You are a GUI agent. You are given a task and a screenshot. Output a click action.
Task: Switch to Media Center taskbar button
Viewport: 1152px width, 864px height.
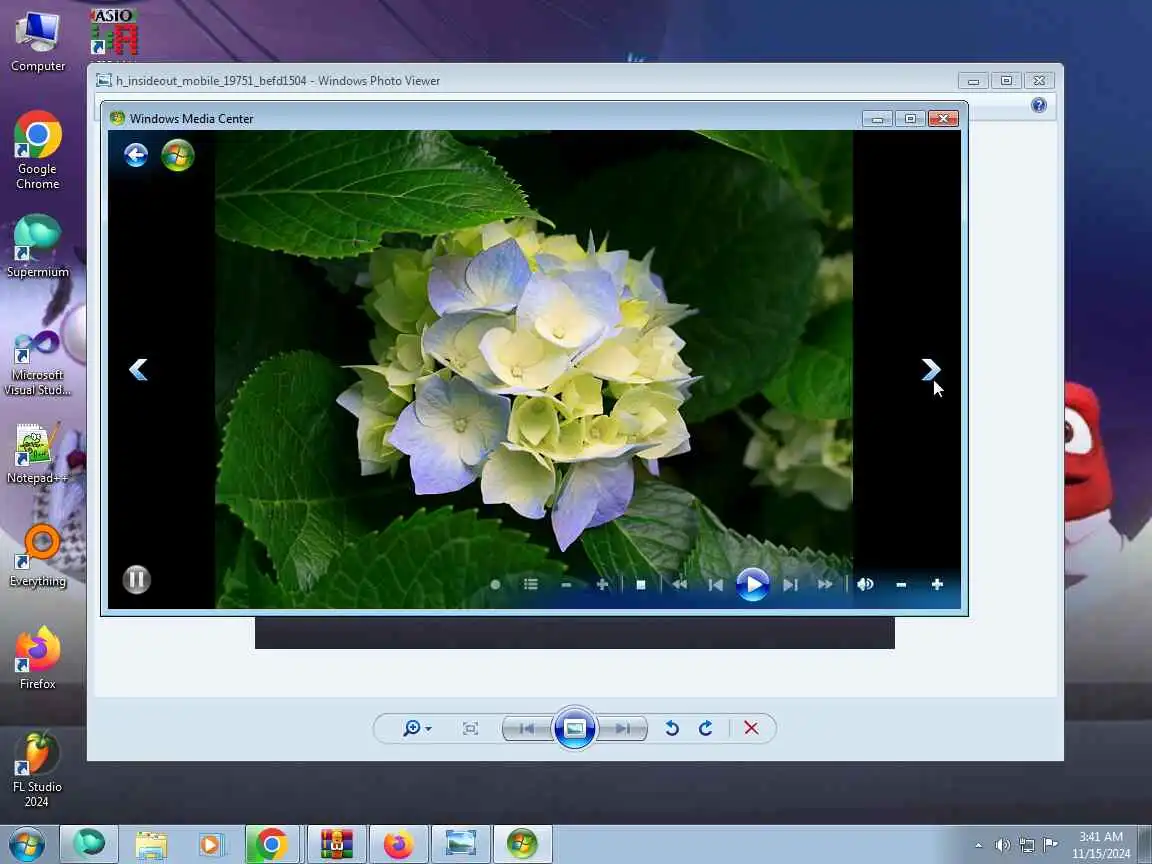pyautogui.click(x=522, y=844)
